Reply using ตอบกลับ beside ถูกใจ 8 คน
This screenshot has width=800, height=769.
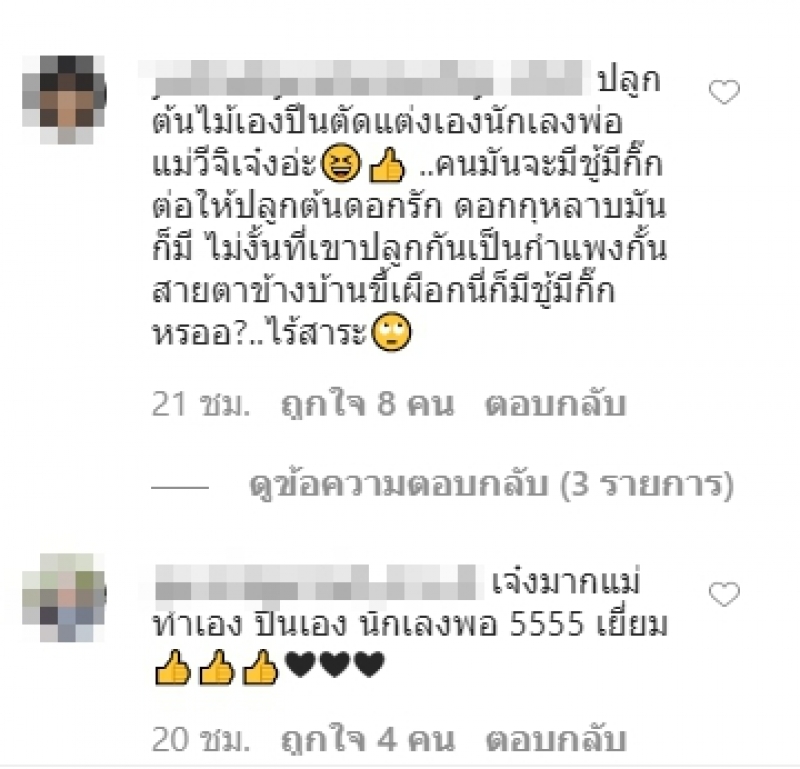pyautogui.click(x=556, y=405)
